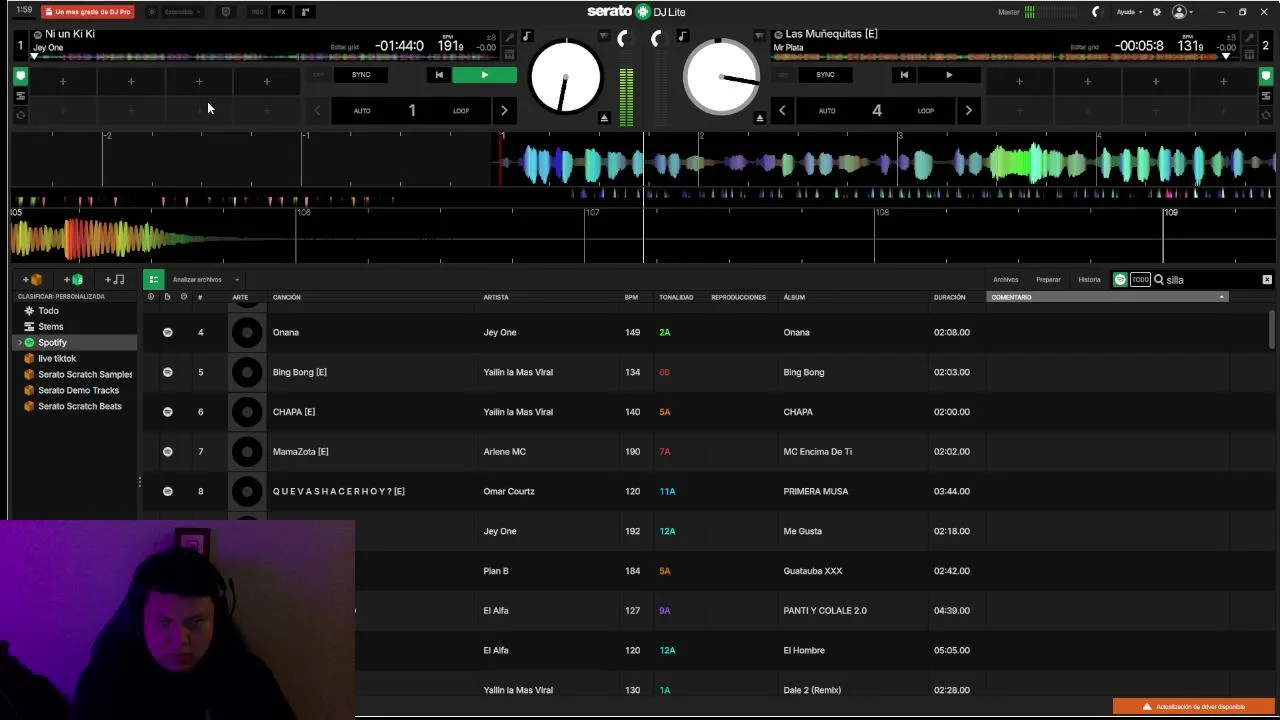The image size is (1280, 720).
Task: Toggle key lock note icon on deck 1
Action: (x=527, y=37)
